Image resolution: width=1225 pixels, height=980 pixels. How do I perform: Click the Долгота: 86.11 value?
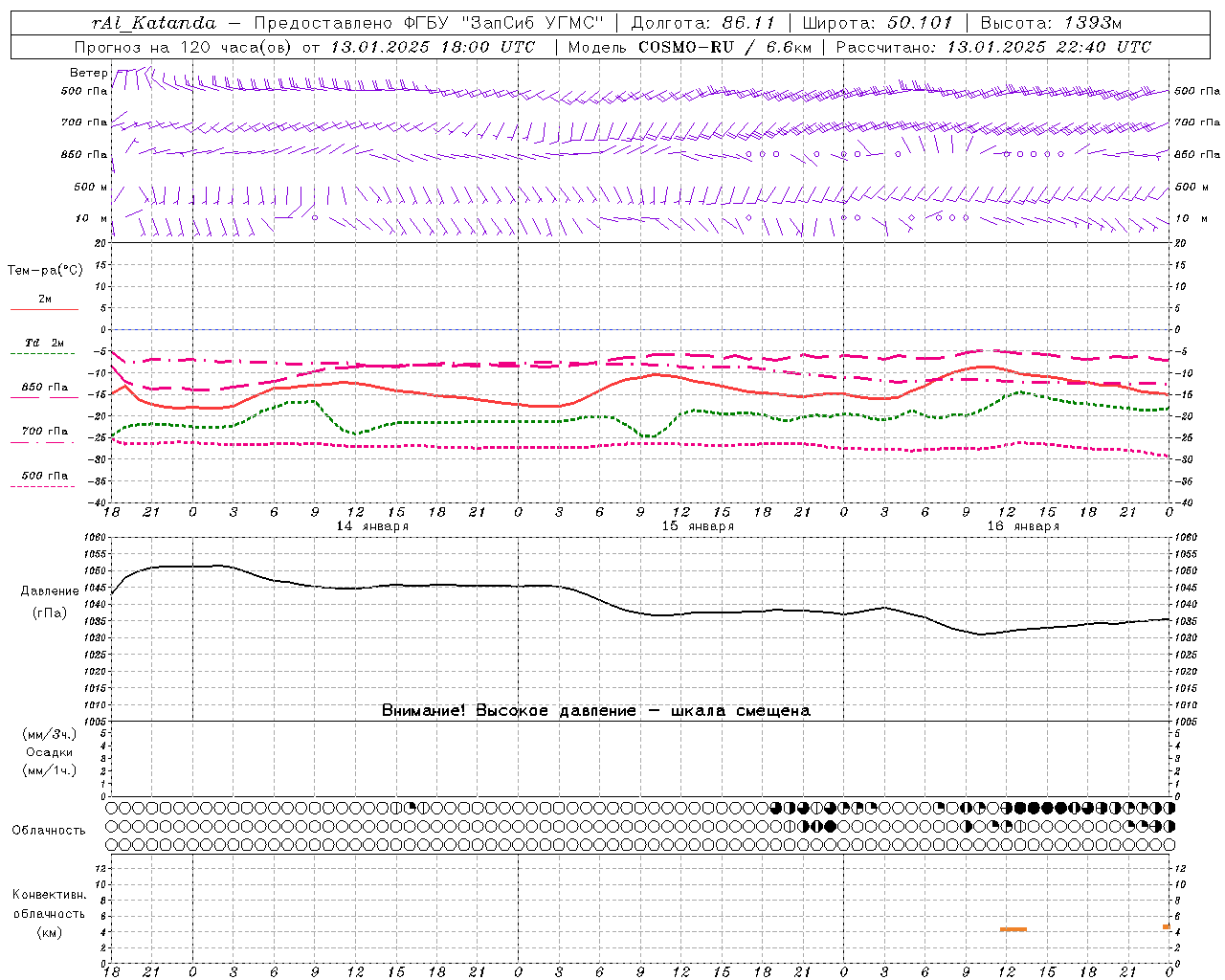[703, 23]
